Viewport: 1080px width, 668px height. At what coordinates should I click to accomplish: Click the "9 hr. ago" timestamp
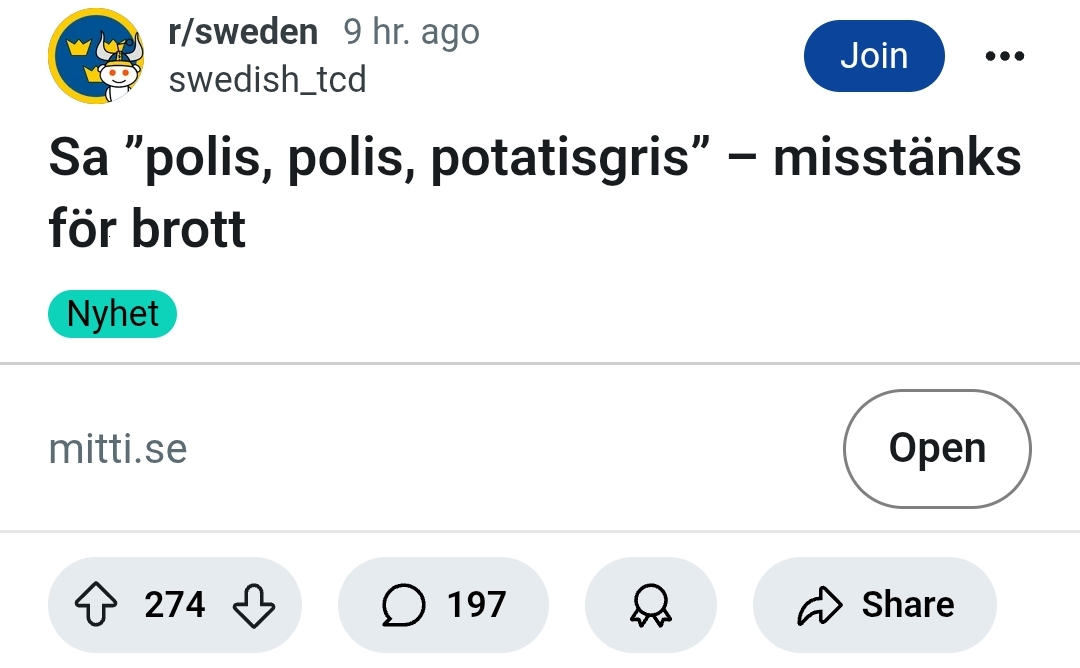point(411,33)
